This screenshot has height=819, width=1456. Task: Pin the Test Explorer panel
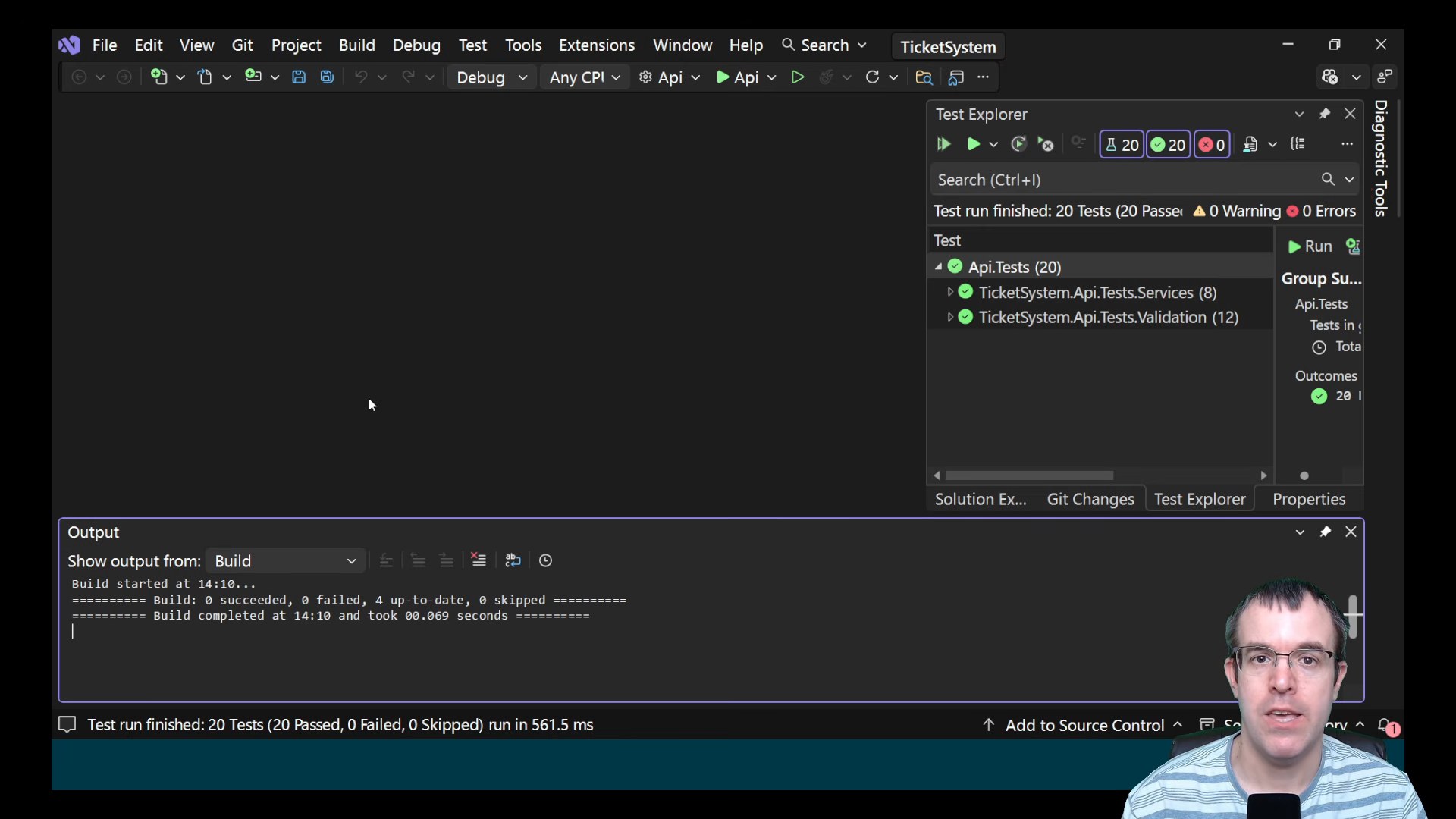pos(1325,114)
